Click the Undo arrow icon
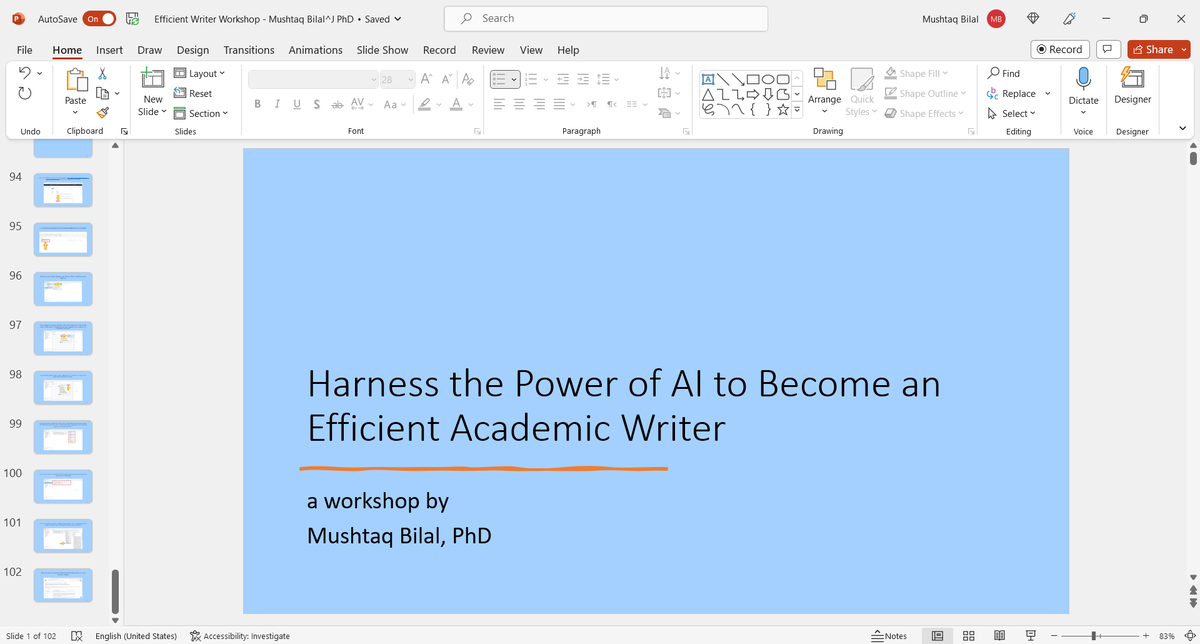 click(x=24, y=73)
